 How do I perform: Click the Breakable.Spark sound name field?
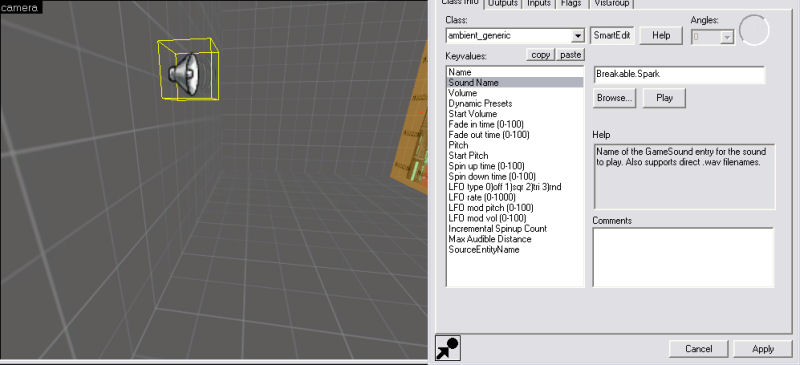click(x=679, y=75)
